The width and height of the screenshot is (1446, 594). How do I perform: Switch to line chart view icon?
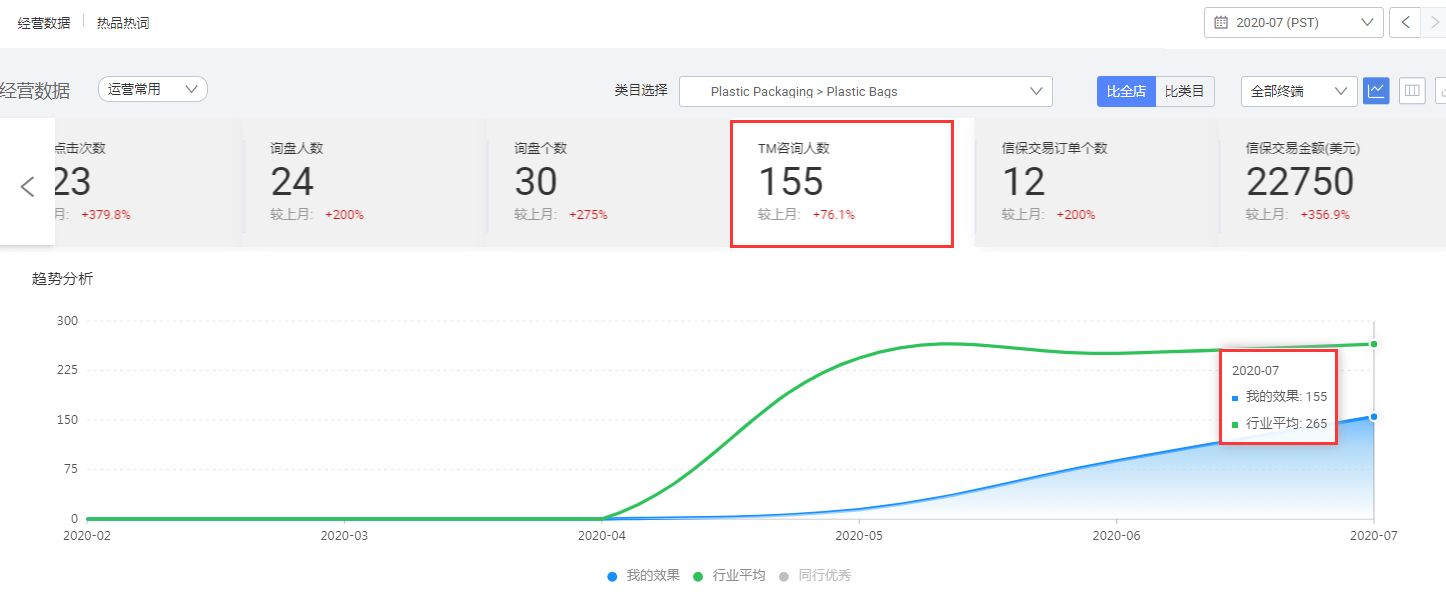1376,91
